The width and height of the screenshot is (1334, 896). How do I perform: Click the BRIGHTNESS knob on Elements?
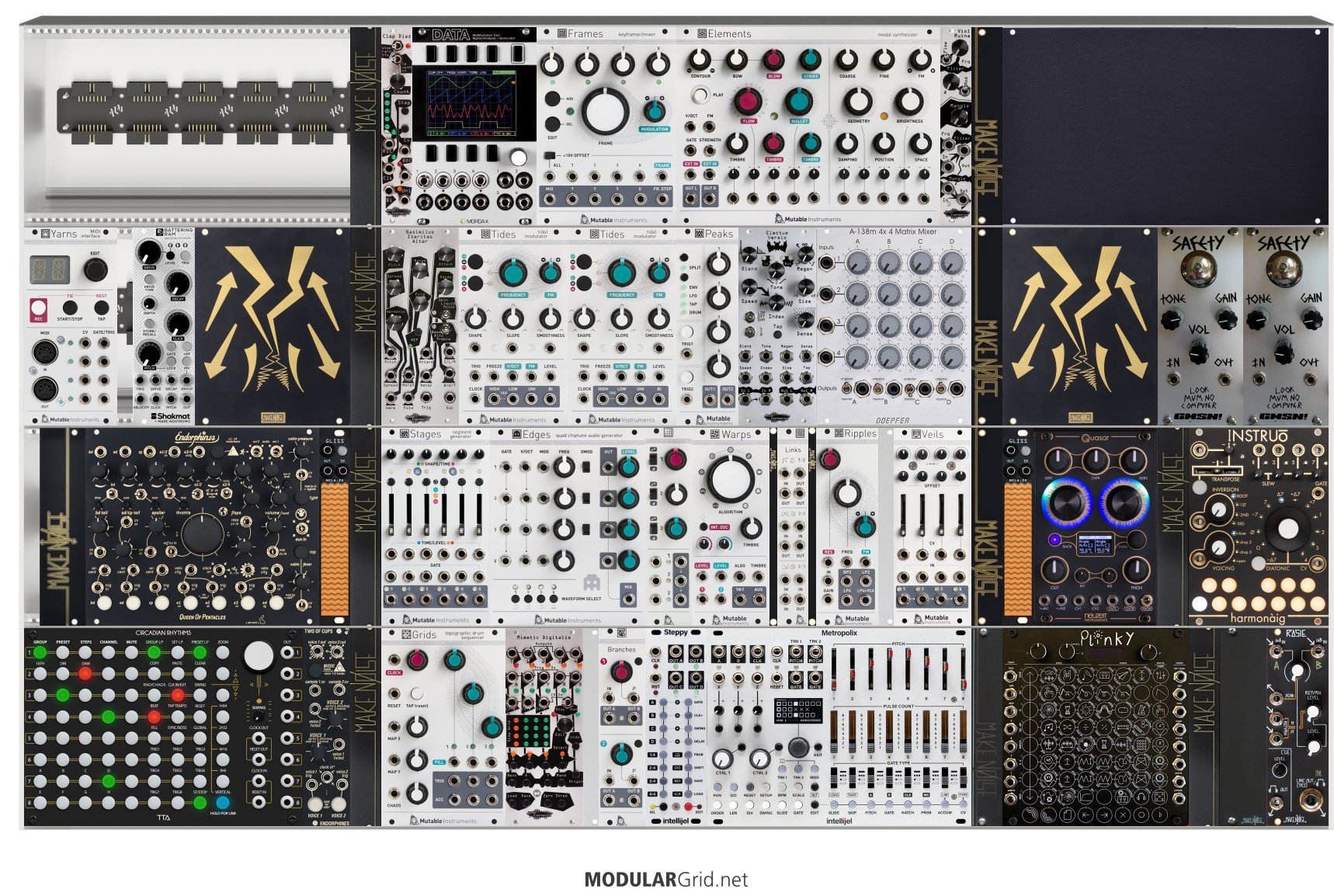point(908,101)
